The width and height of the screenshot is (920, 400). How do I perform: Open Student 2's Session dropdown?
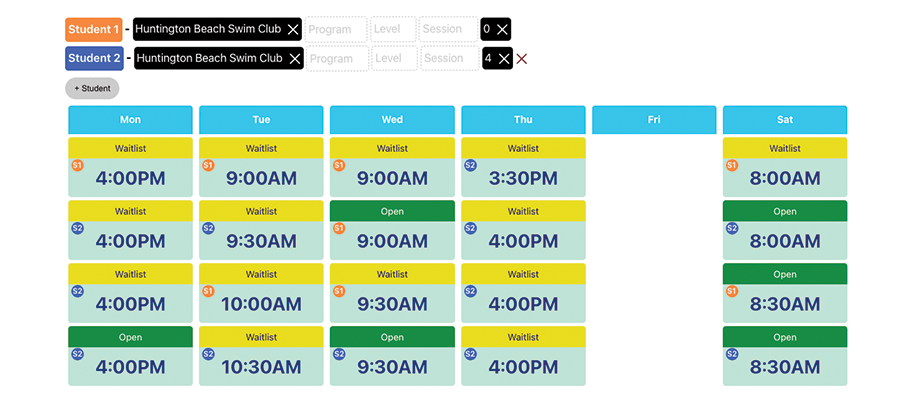[447, 59]
